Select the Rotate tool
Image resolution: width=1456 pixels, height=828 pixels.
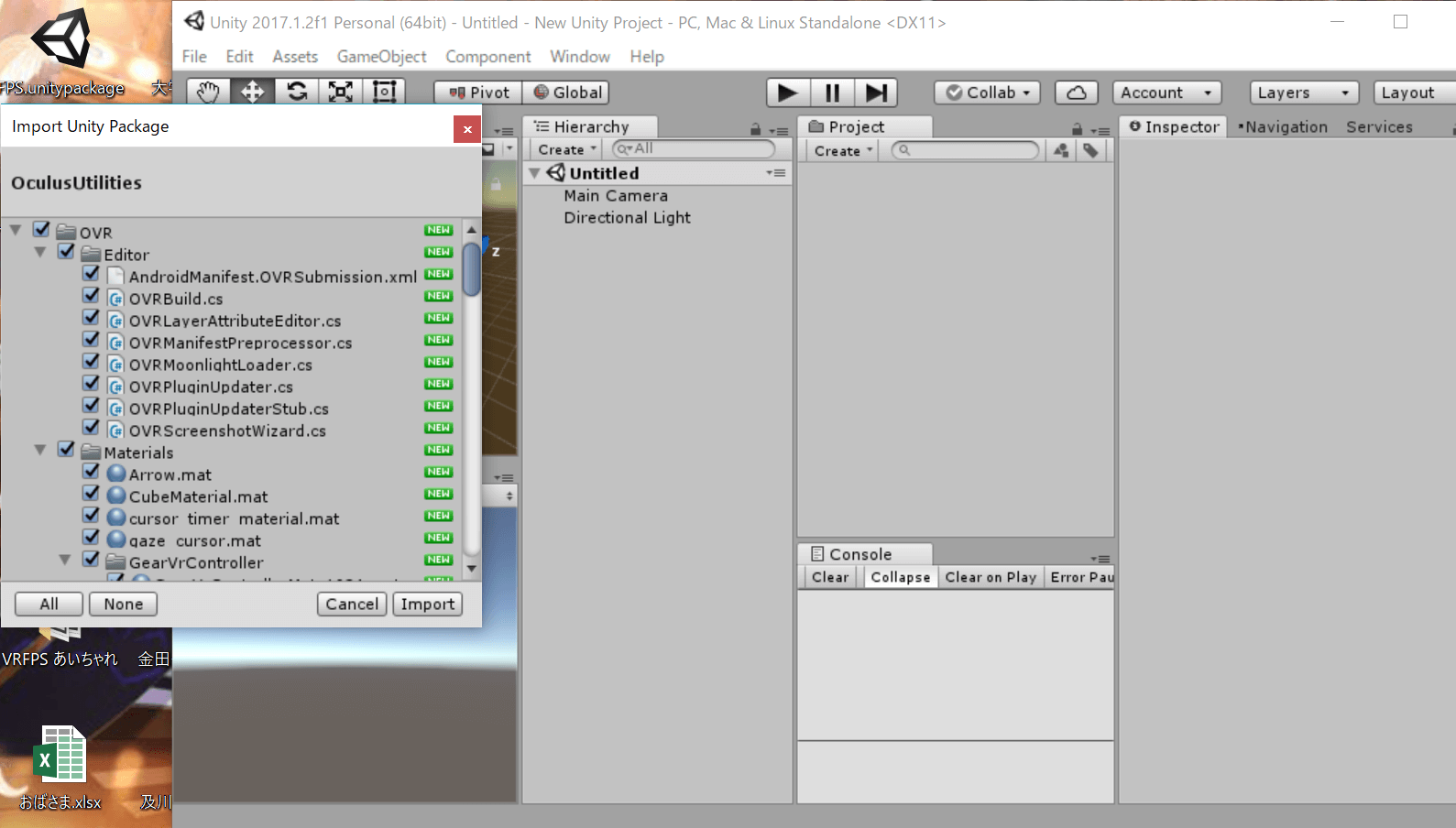(296, 93)
